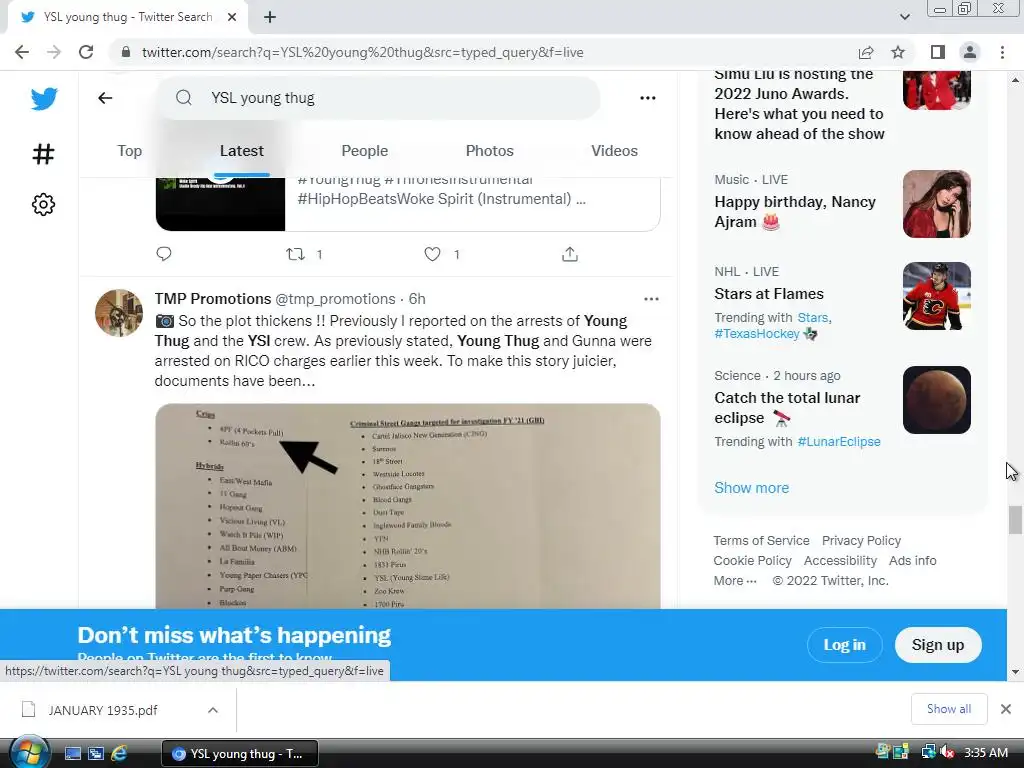Launch Internet Explorer from quick launch

click(x=119, y=753)
